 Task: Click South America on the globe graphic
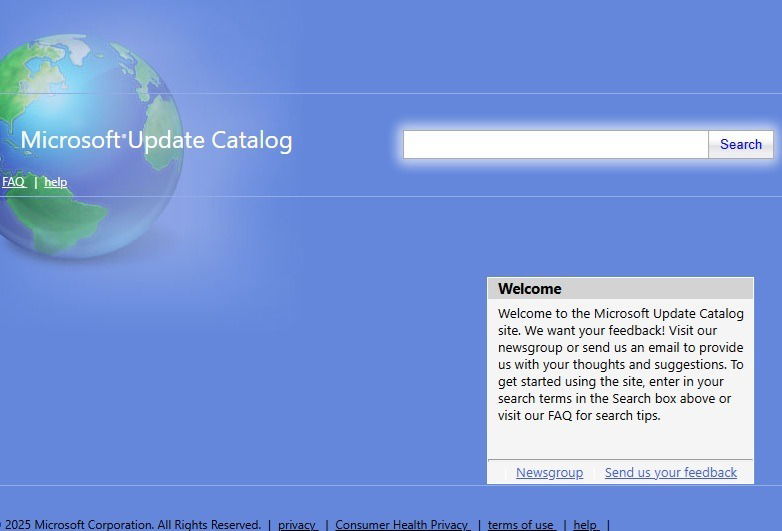[x=55, y=219]
